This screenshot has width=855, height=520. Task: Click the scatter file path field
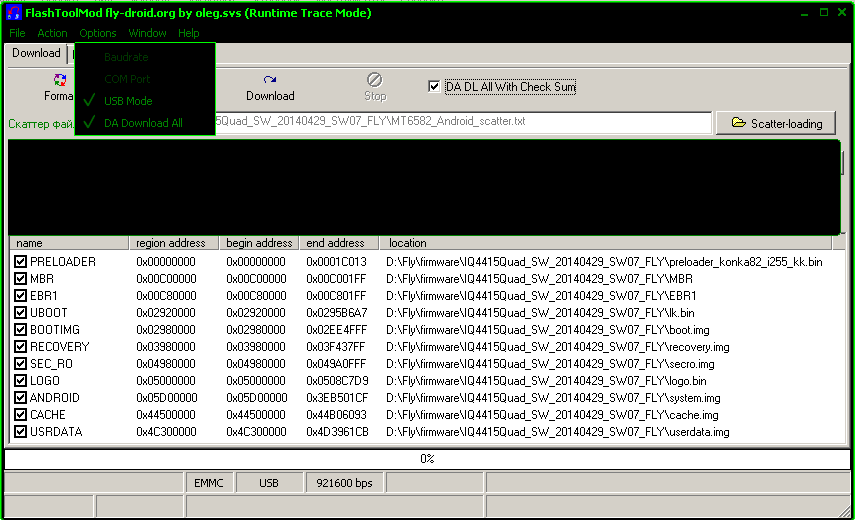(463, 122)
